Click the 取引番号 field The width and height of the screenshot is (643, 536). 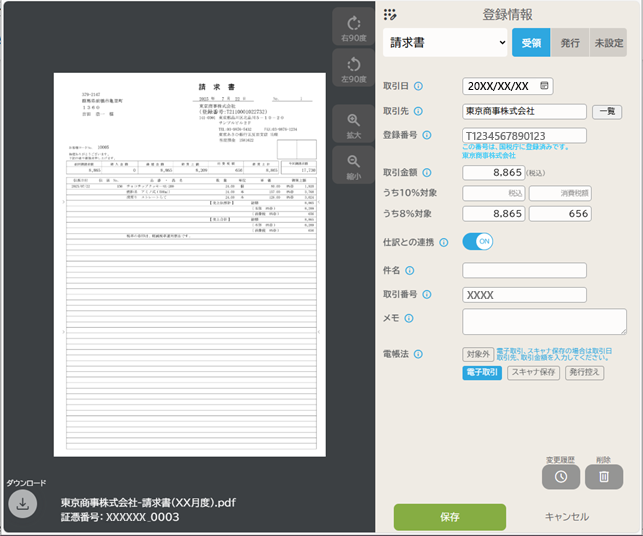point(524,295)
